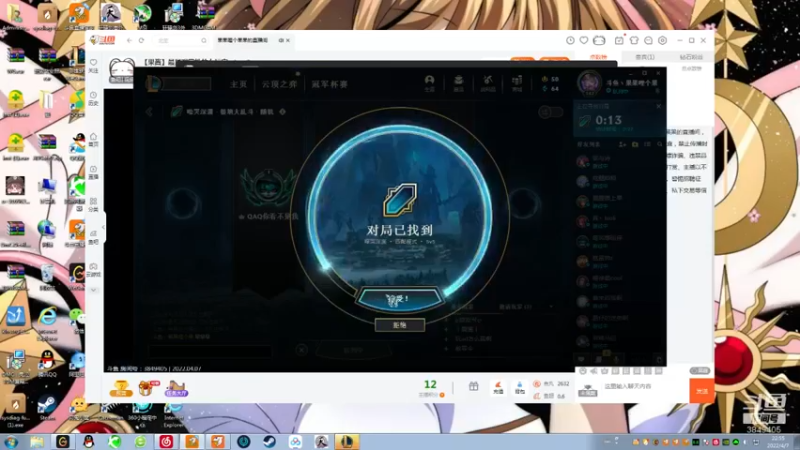Click the 0:13 queue timer

point(608,120)
